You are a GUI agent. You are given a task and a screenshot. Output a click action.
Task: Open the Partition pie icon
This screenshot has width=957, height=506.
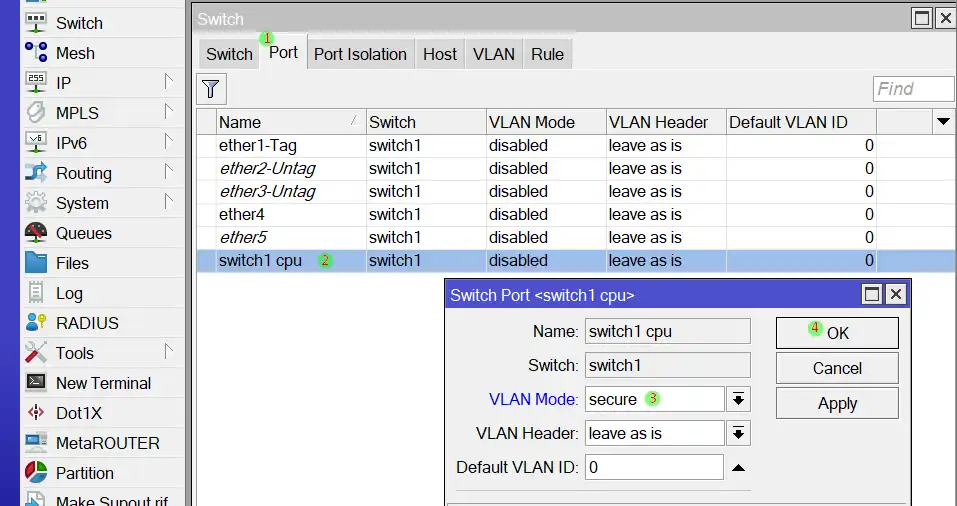pyautogui.click(x=36, y=473)
